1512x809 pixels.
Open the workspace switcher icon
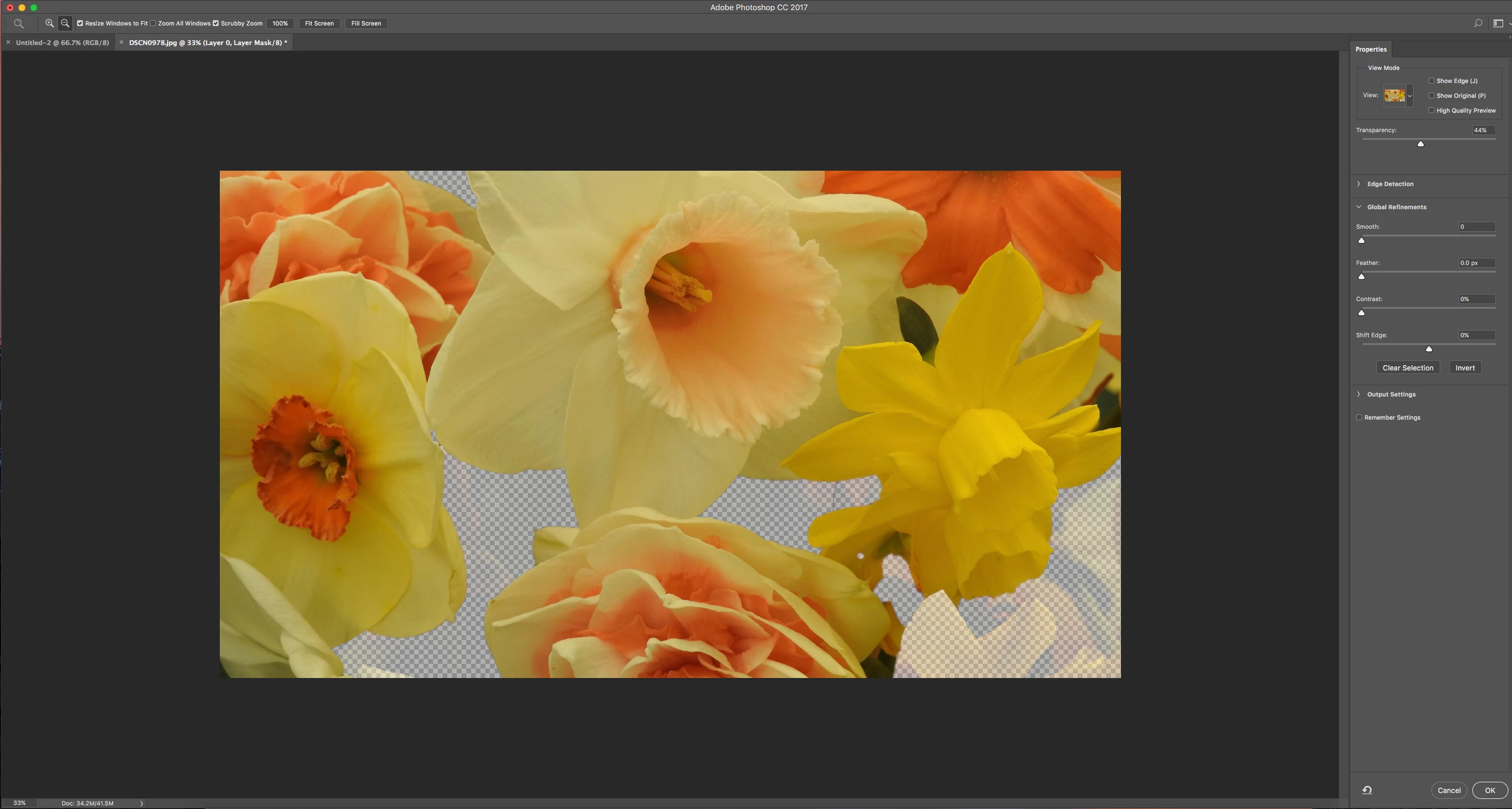coord(1498,23)
